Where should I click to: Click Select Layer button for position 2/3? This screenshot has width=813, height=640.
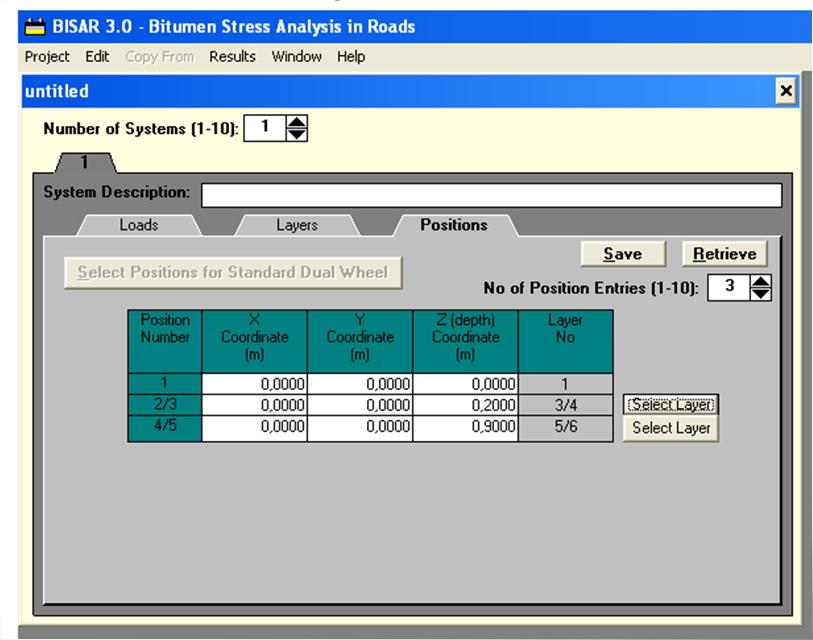click(671, 405)
